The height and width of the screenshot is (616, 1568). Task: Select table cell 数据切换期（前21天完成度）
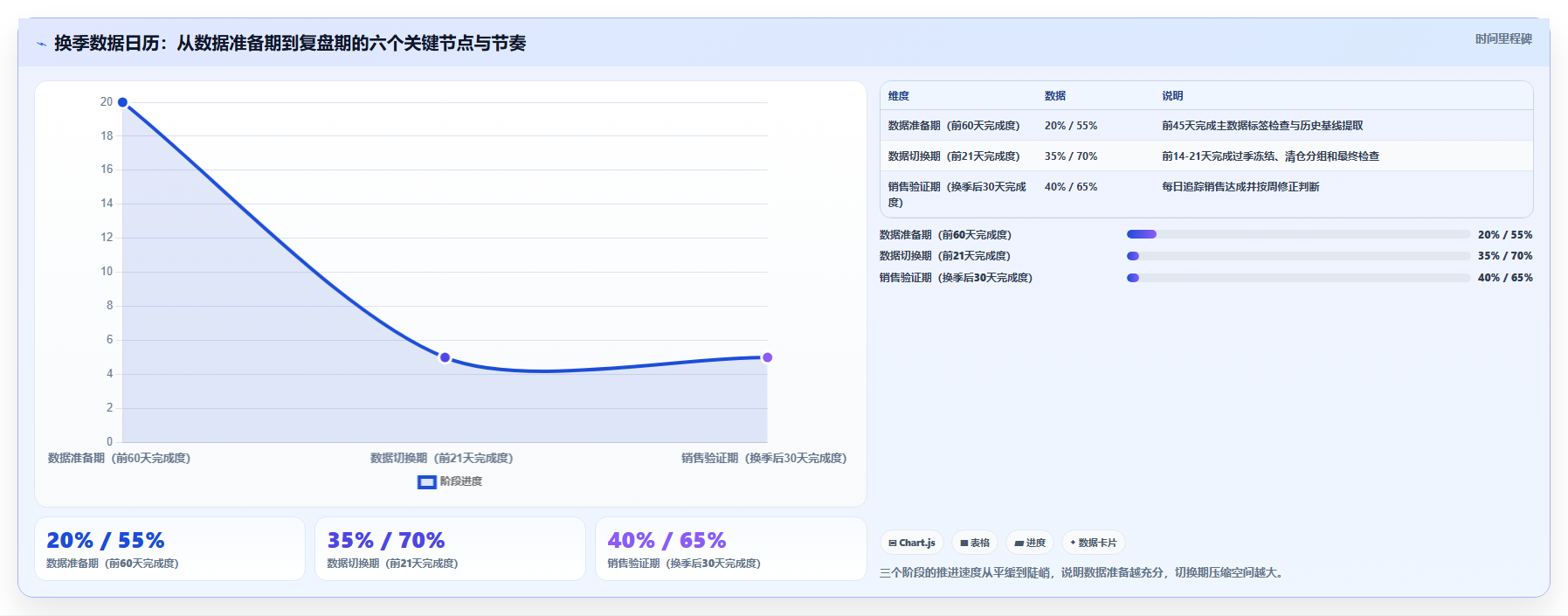[x=954, y=156]
